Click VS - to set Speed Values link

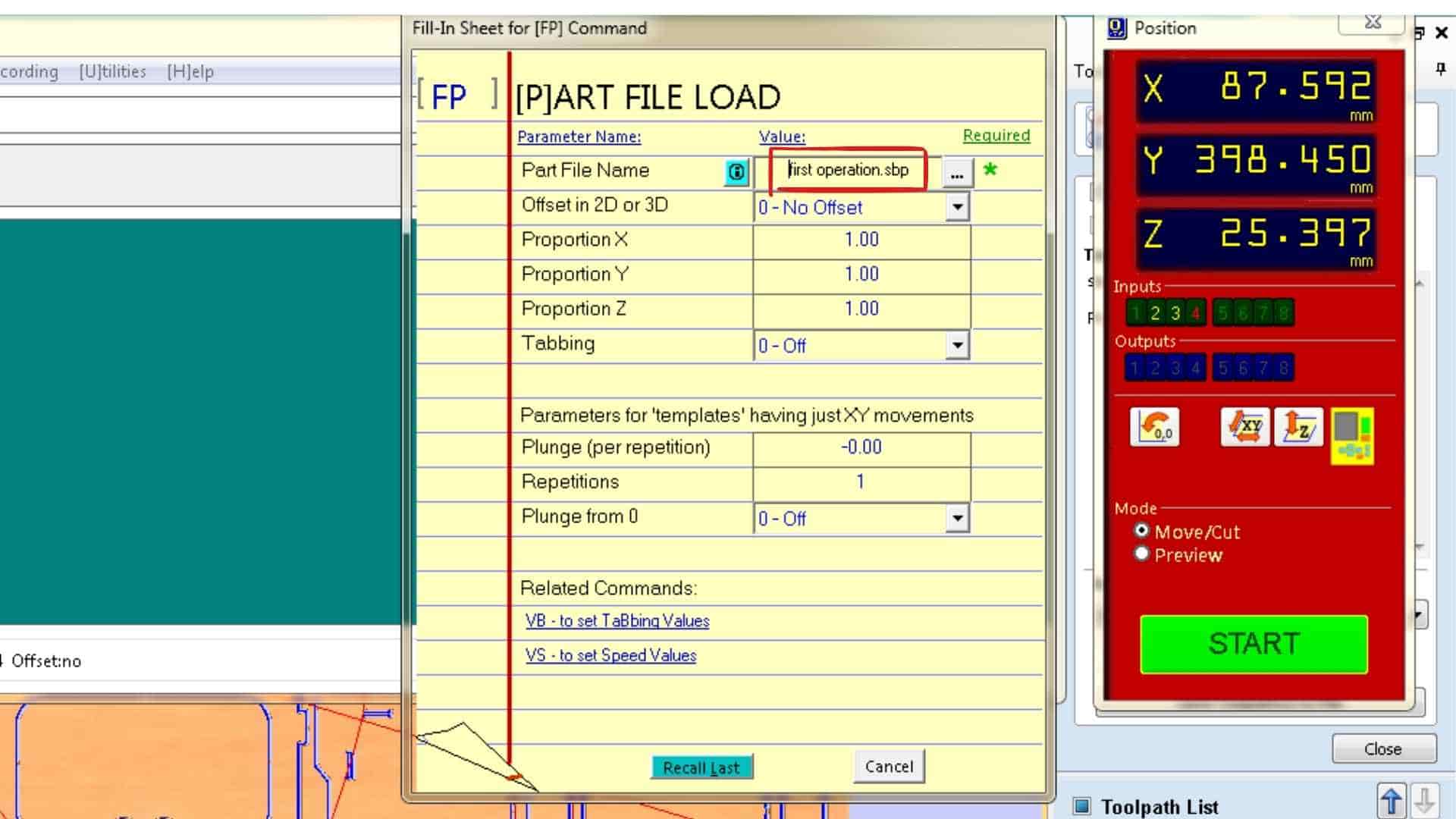click(610, 655)
